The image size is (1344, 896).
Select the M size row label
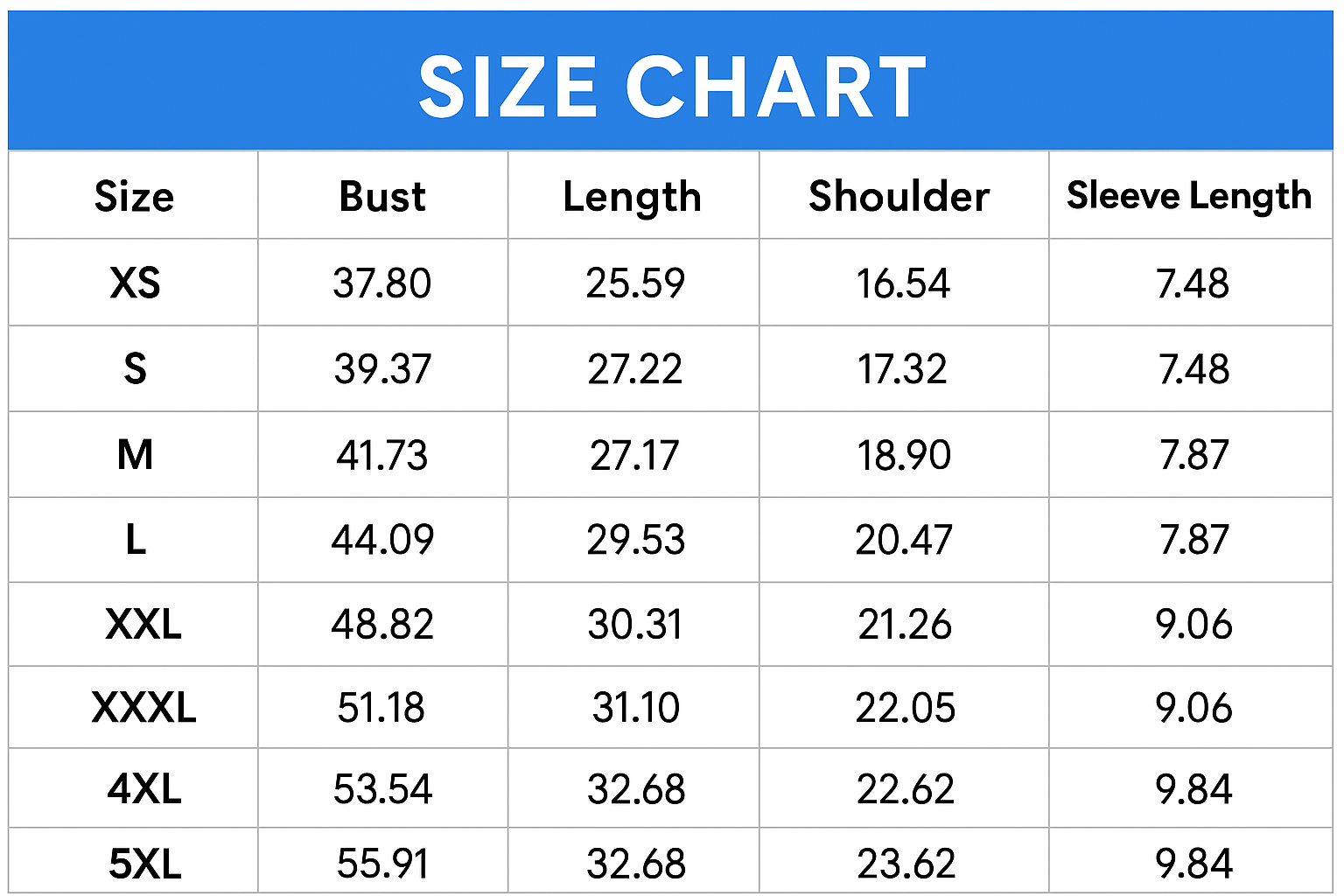[135, 454]
